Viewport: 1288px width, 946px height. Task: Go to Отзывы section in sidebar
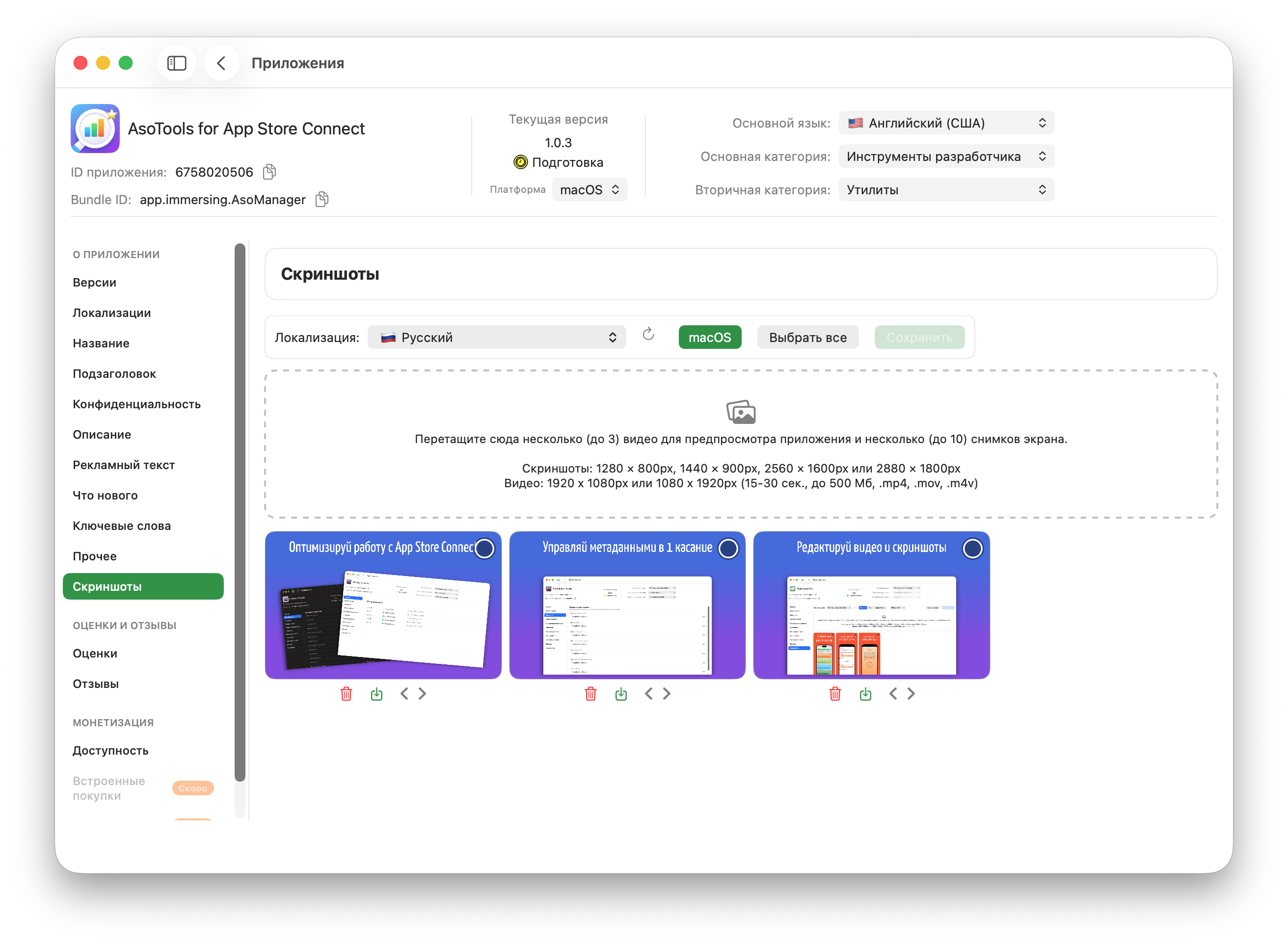click(96, 683)
